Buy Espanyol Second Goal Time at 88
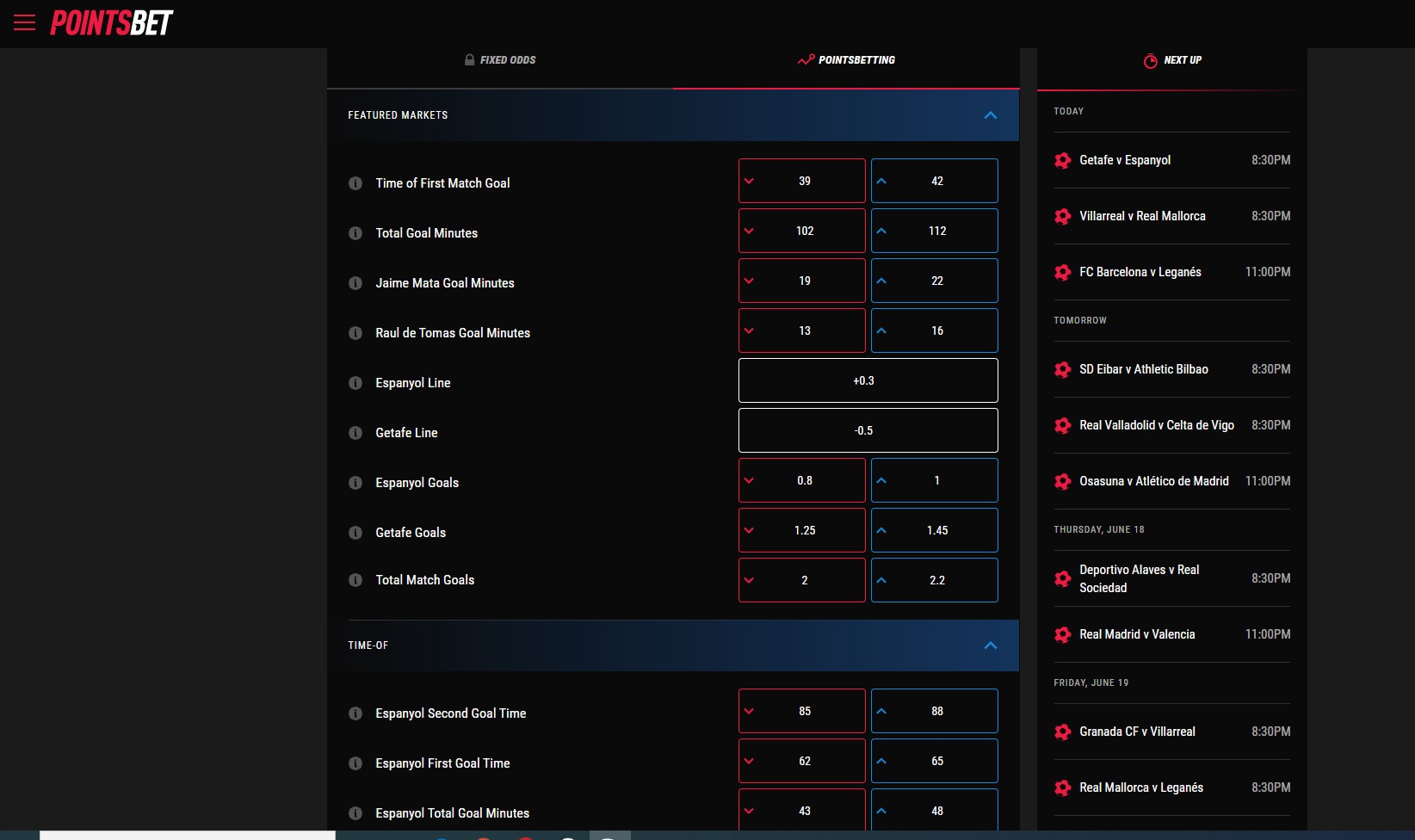 935,711
